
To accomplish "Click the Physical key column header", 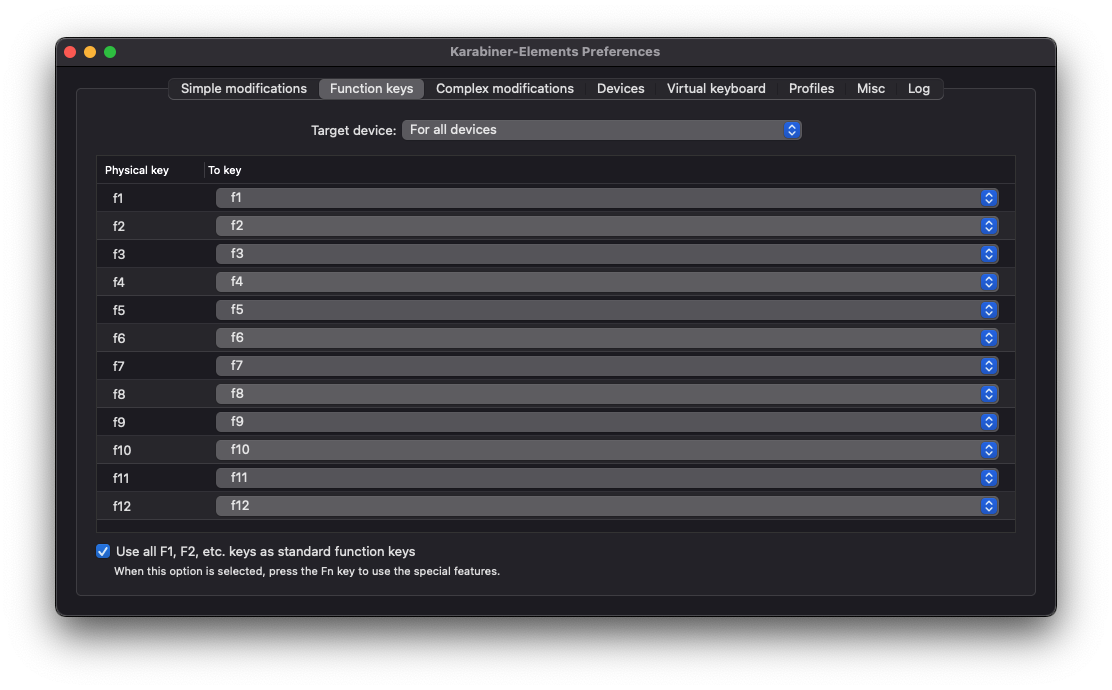I will click(x=137, y=170).
